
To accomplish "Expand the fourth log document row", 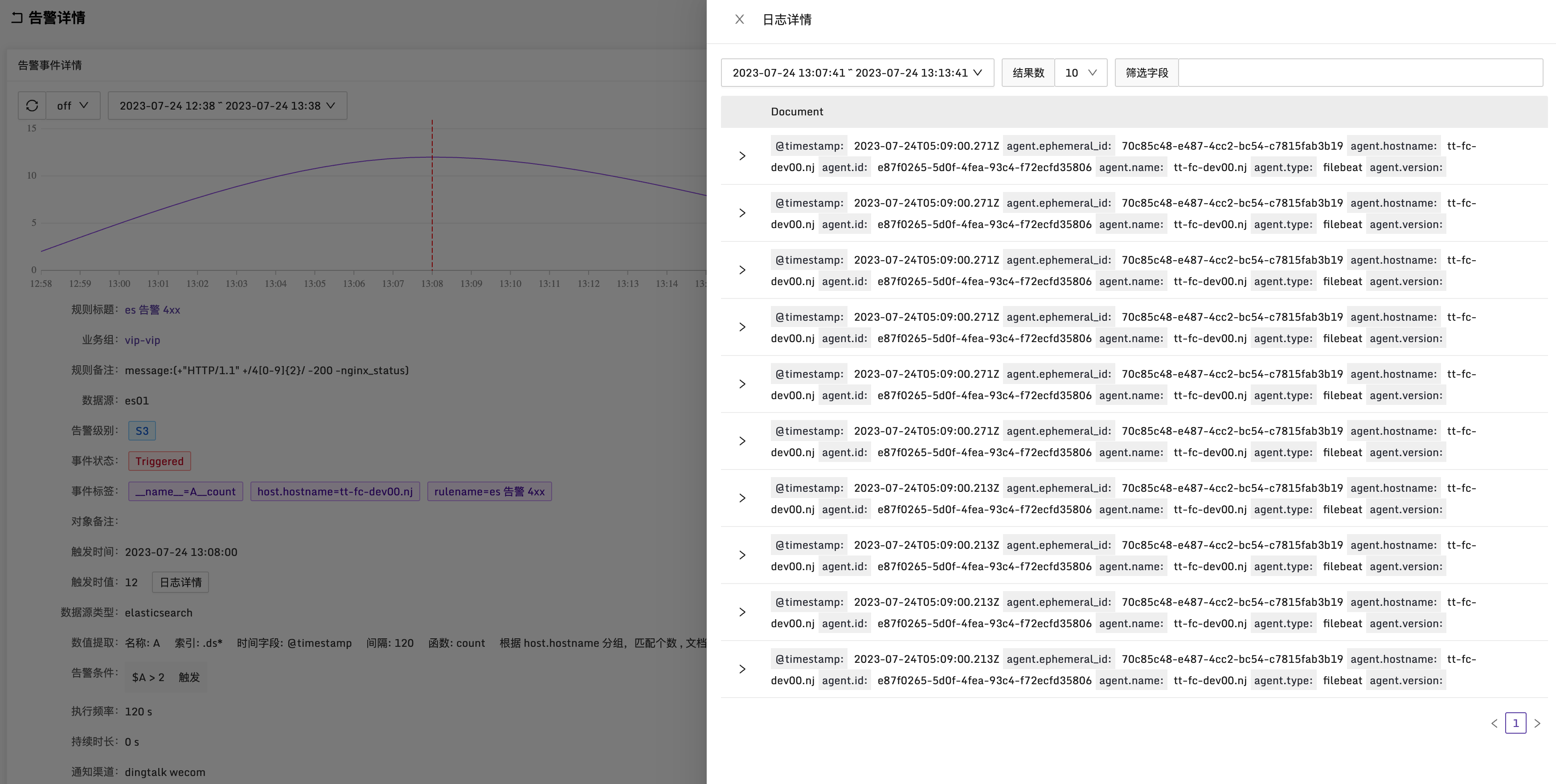I will coord(742,327).
